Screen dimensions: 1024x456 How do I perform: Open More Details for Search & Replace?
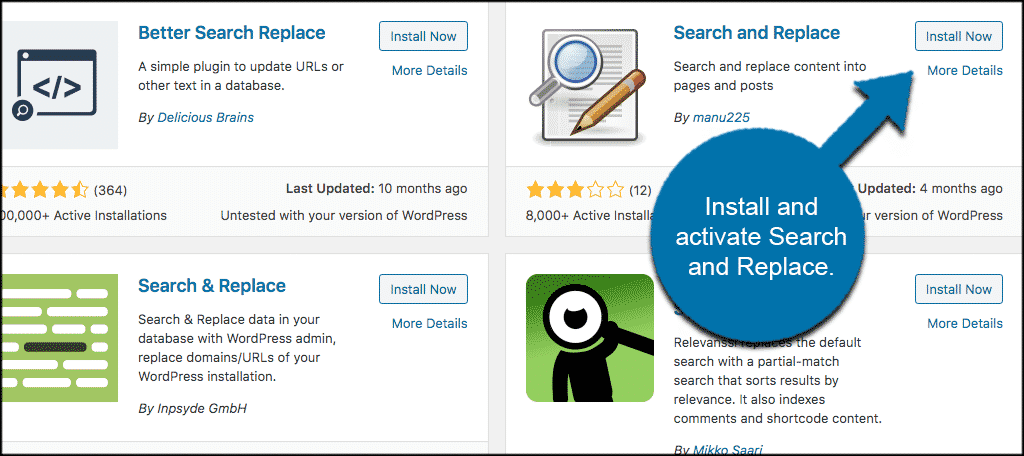coord(430,323)
